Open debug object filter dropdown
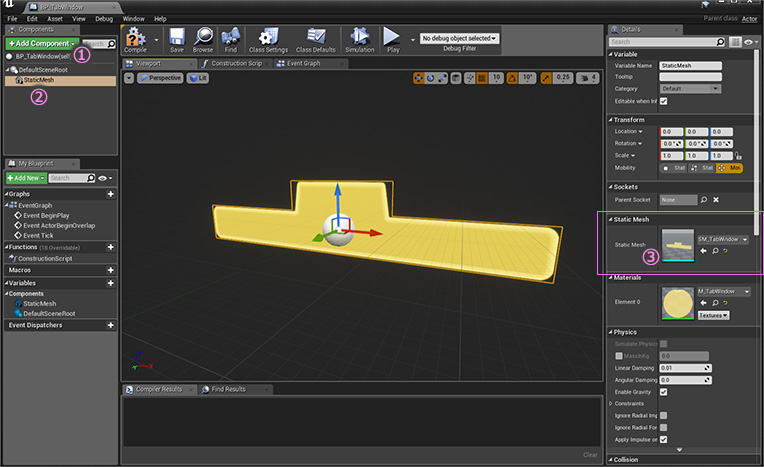The height and width of the screenshot is (467, 764). (x=459, y=39)
